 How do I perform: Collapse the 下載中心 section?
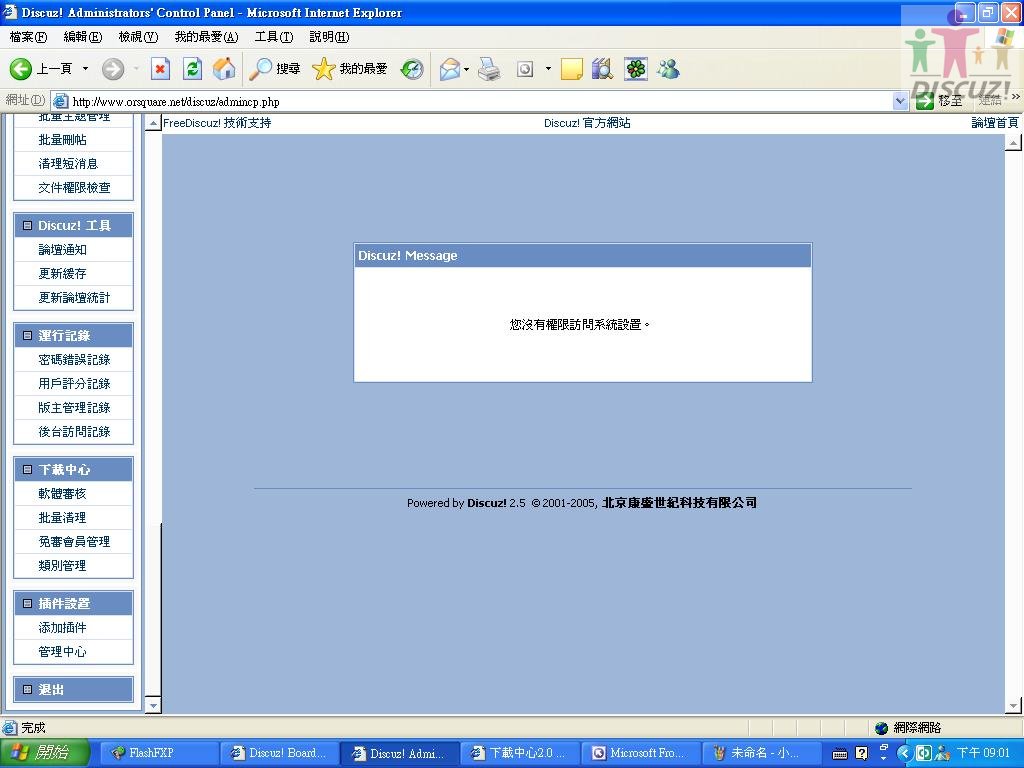[x=27, y=469]
